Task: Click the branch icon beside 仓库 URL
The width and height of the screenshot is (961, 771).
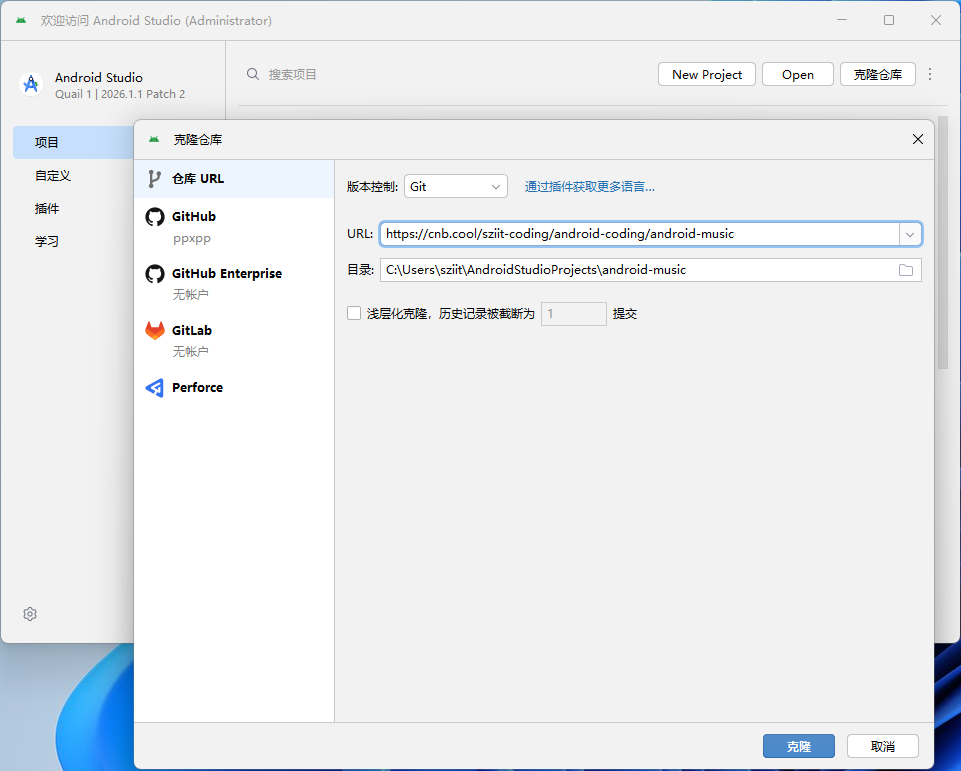Action: tap(154, 178)
